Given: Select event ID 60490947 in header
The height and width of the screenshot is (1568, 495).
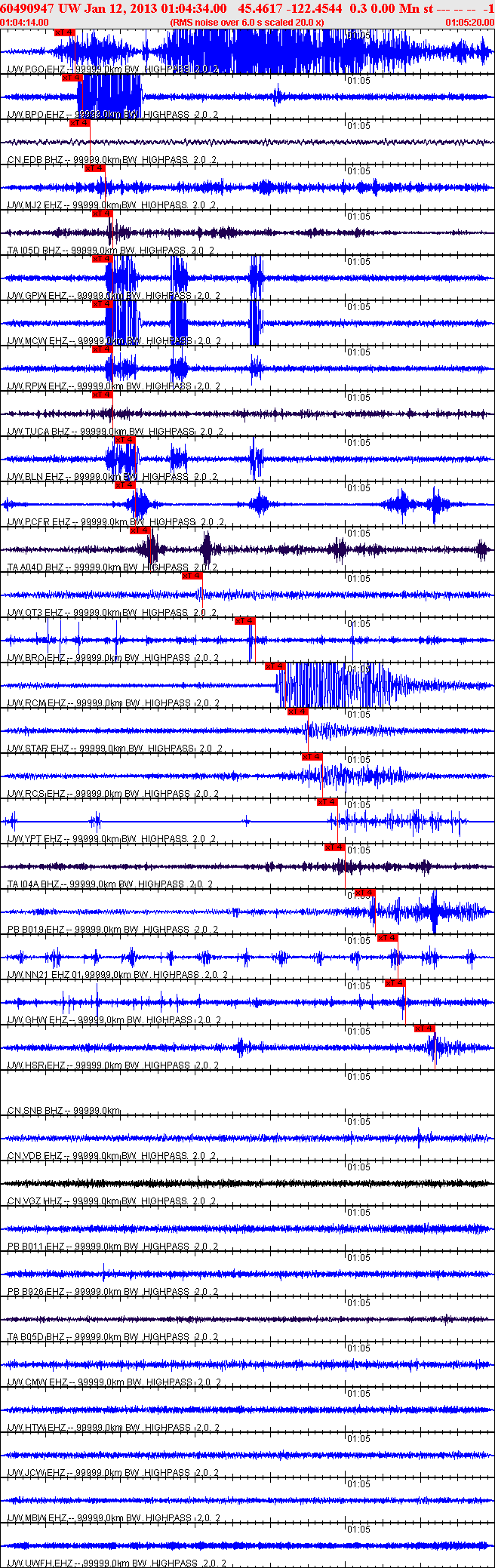Looking at the screenshot, I should tap(27, 8).
